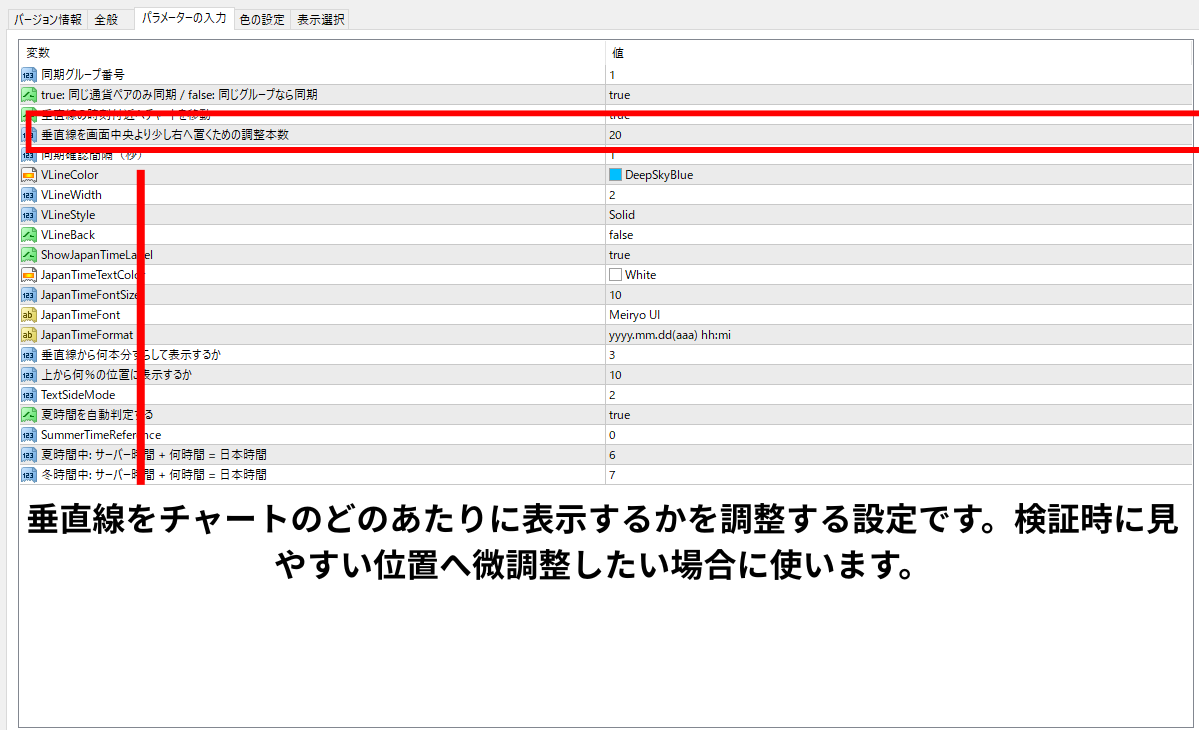
Task: Click the VLineStyle parameter icon
Action: pyautogui.click(x=28, y=215)
